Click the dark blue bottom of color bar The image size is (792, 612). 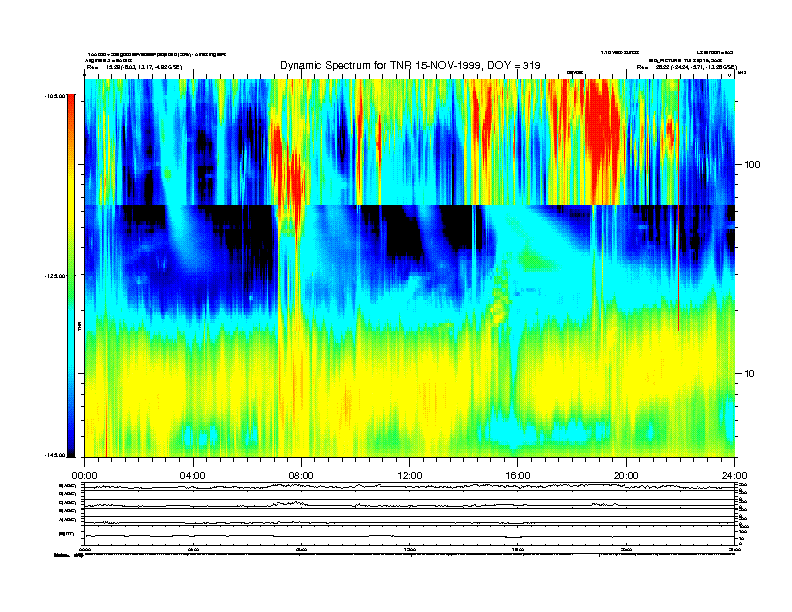point(71,444)
